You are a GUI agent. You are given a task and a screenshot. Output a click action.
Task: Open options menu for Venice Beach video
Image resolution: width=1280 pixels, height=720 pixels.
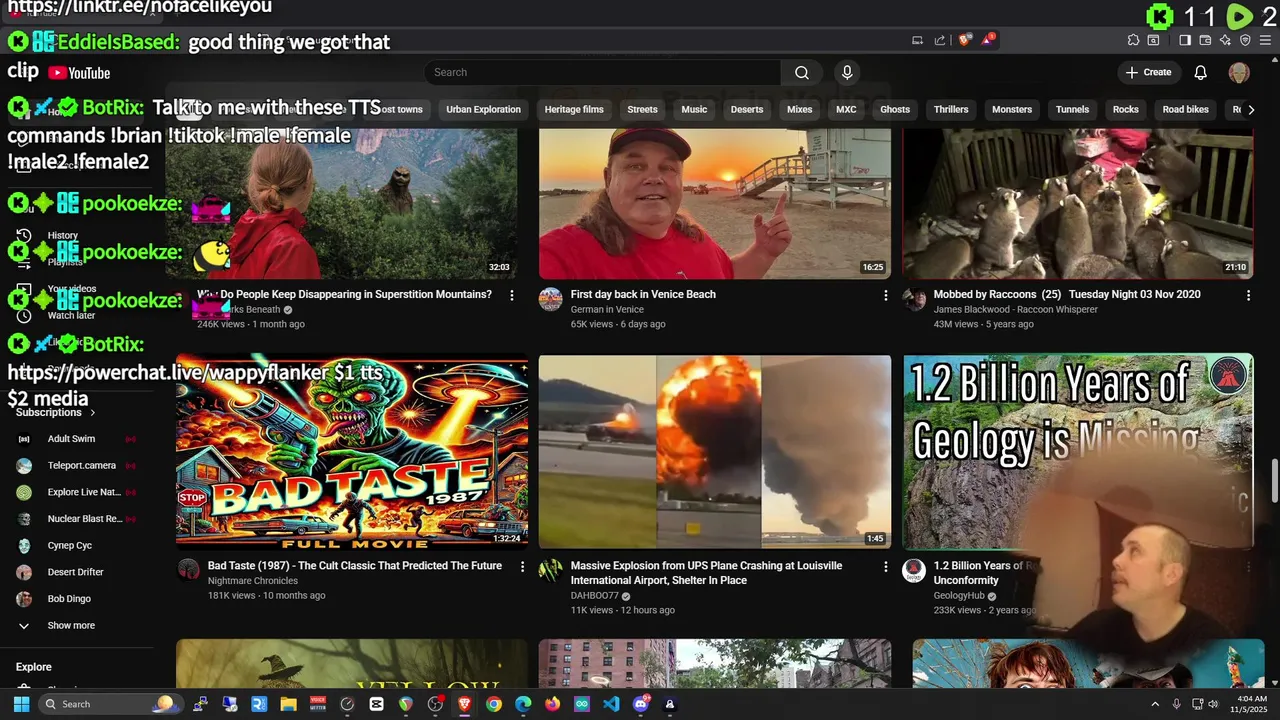coord(885,295)
